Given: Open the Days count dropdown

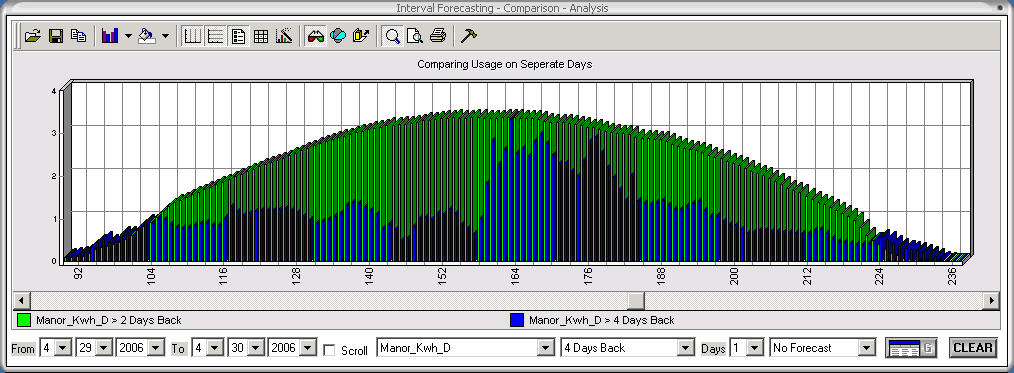Looking at the screenshot, I should 755,348.
